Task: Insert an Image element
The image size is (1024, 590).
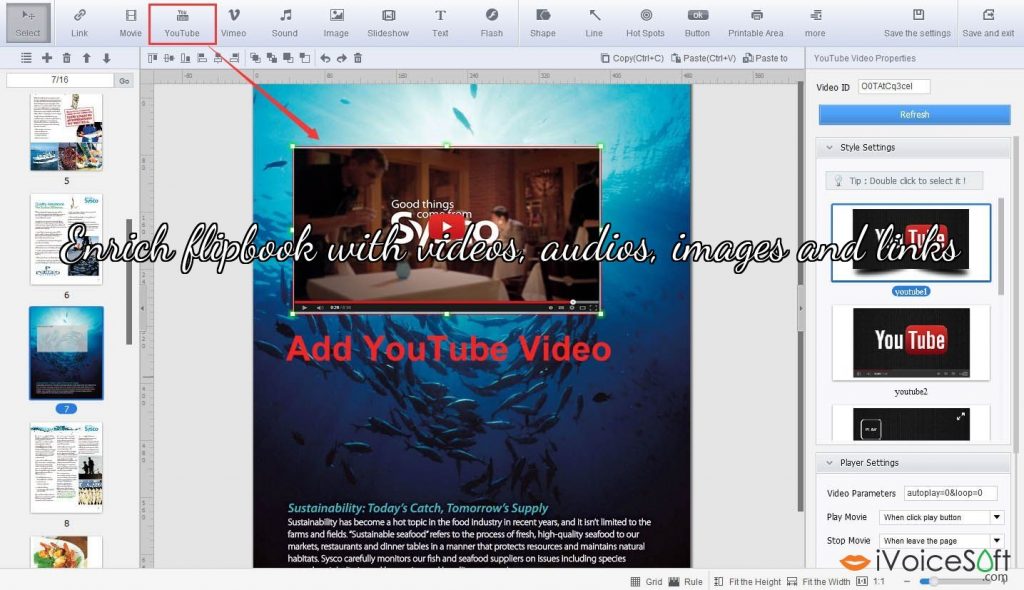Action: coord(336,23)
